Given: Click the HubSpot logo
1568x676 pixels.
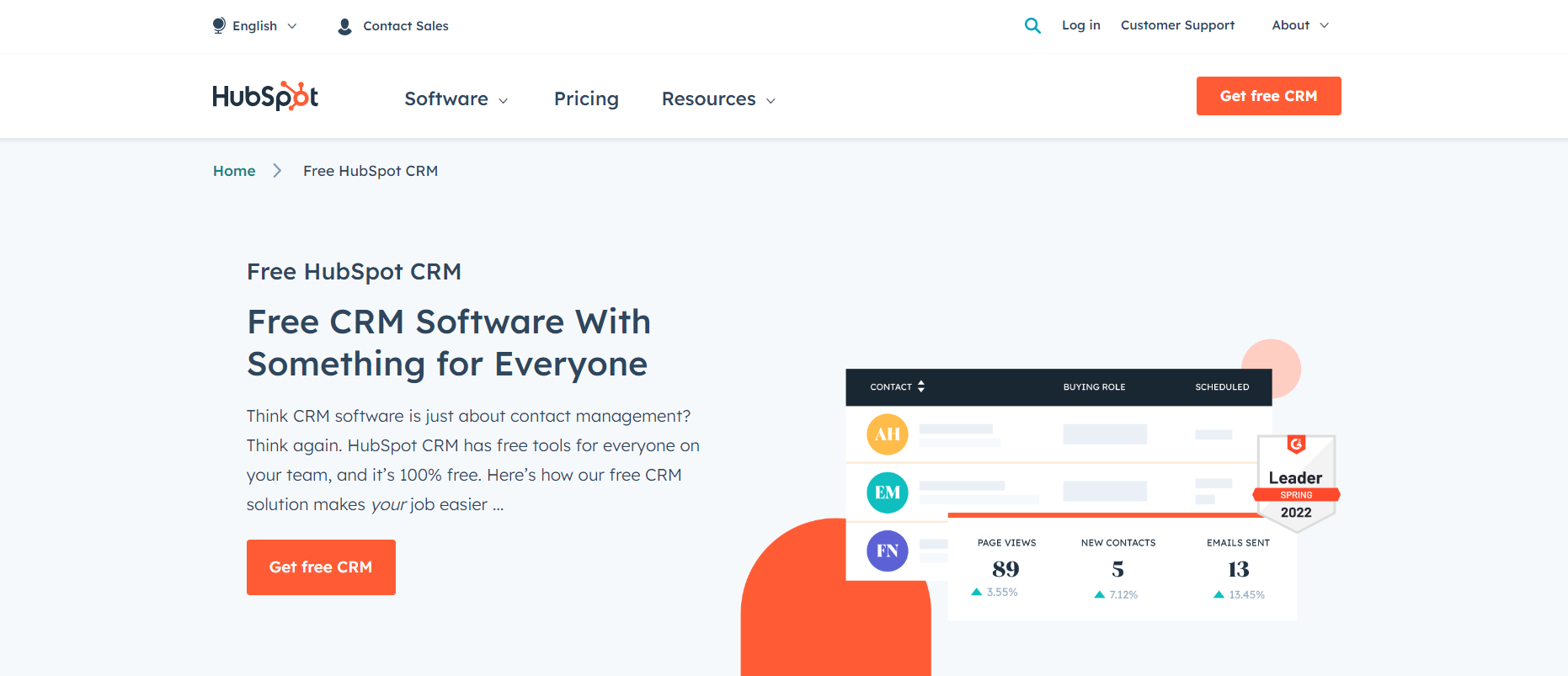Looking at the screenshot, I should (265, 96).
